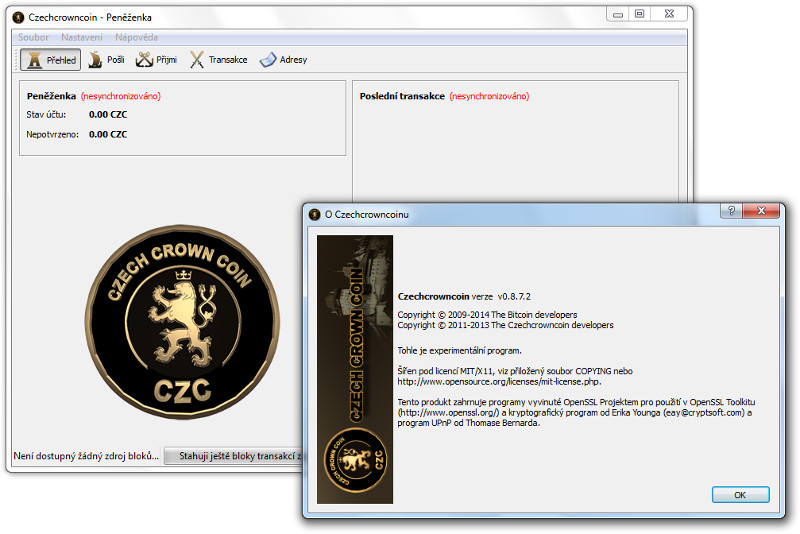Click the eay@cryptsoft.com text
Viewport: 800px width, 534px height.
704,412
